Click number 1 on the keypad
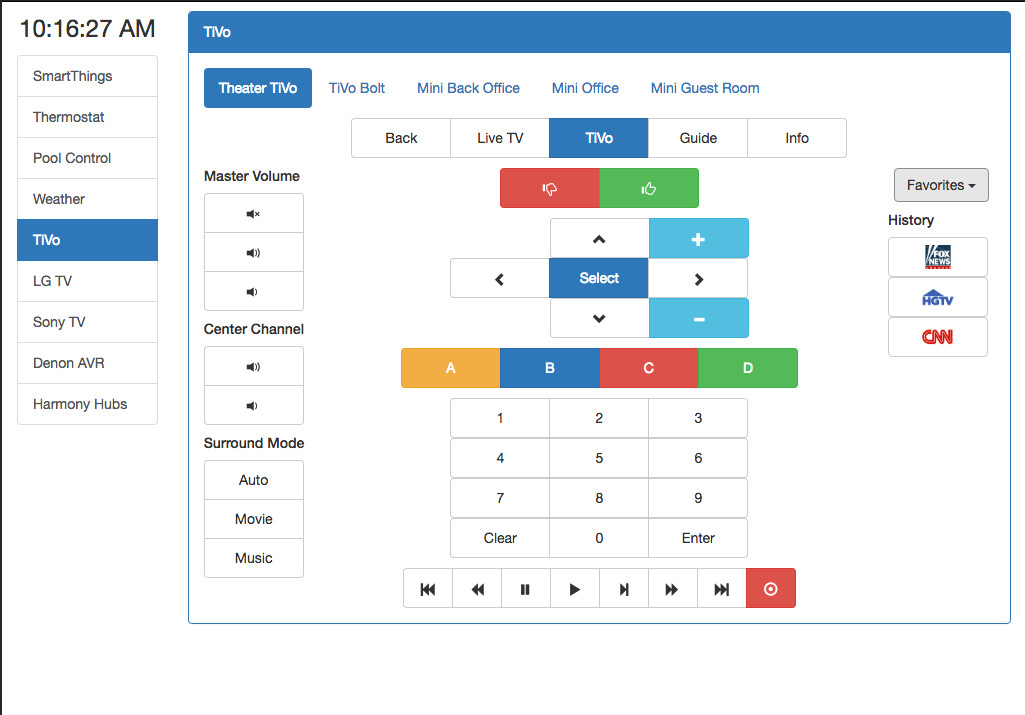This screenshot has height=715, width=1025. coord(500,418)
